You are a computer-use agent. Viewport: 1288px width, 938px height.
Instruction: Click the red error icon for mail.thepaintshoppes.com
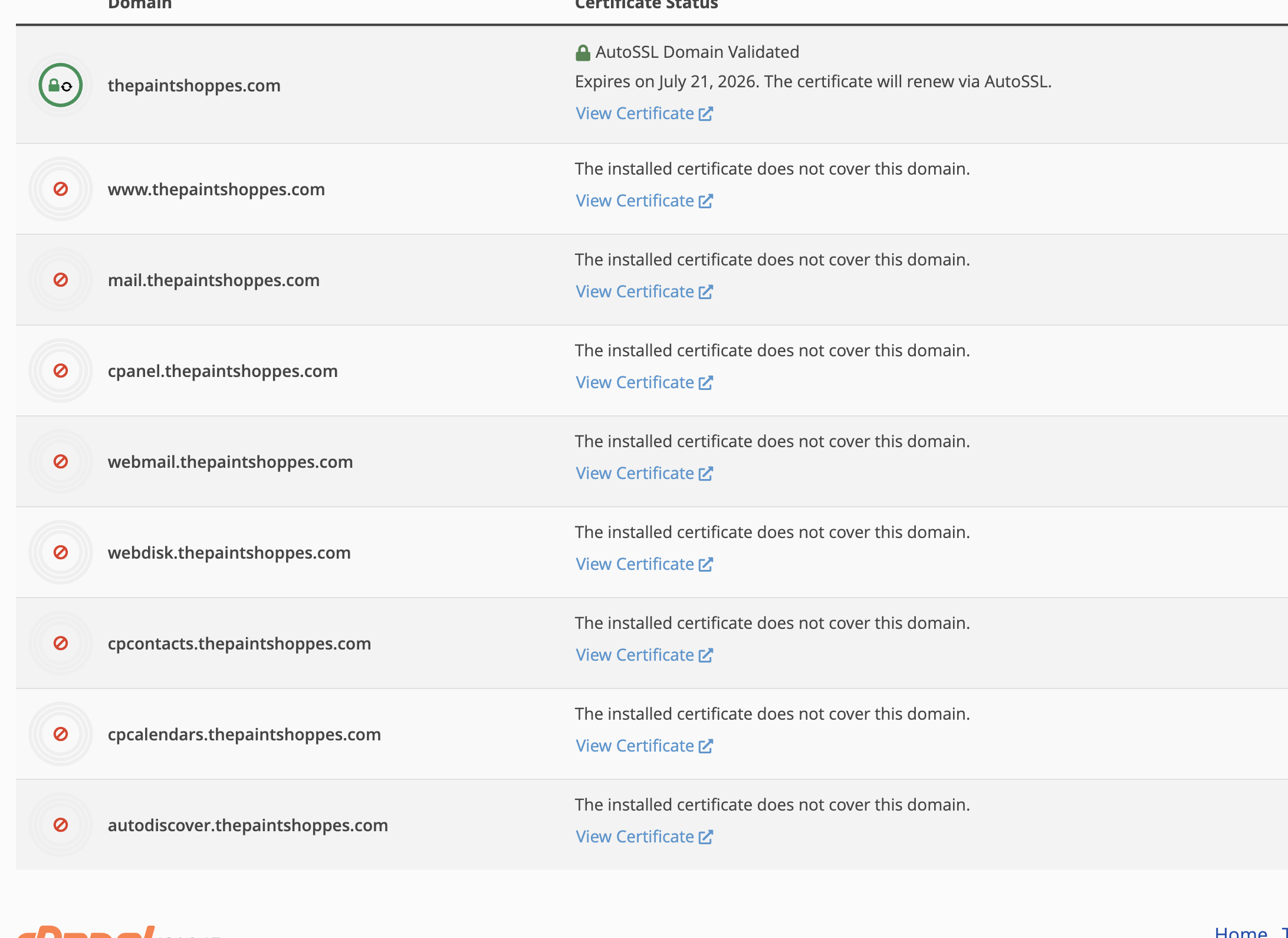tap(61, 280)
